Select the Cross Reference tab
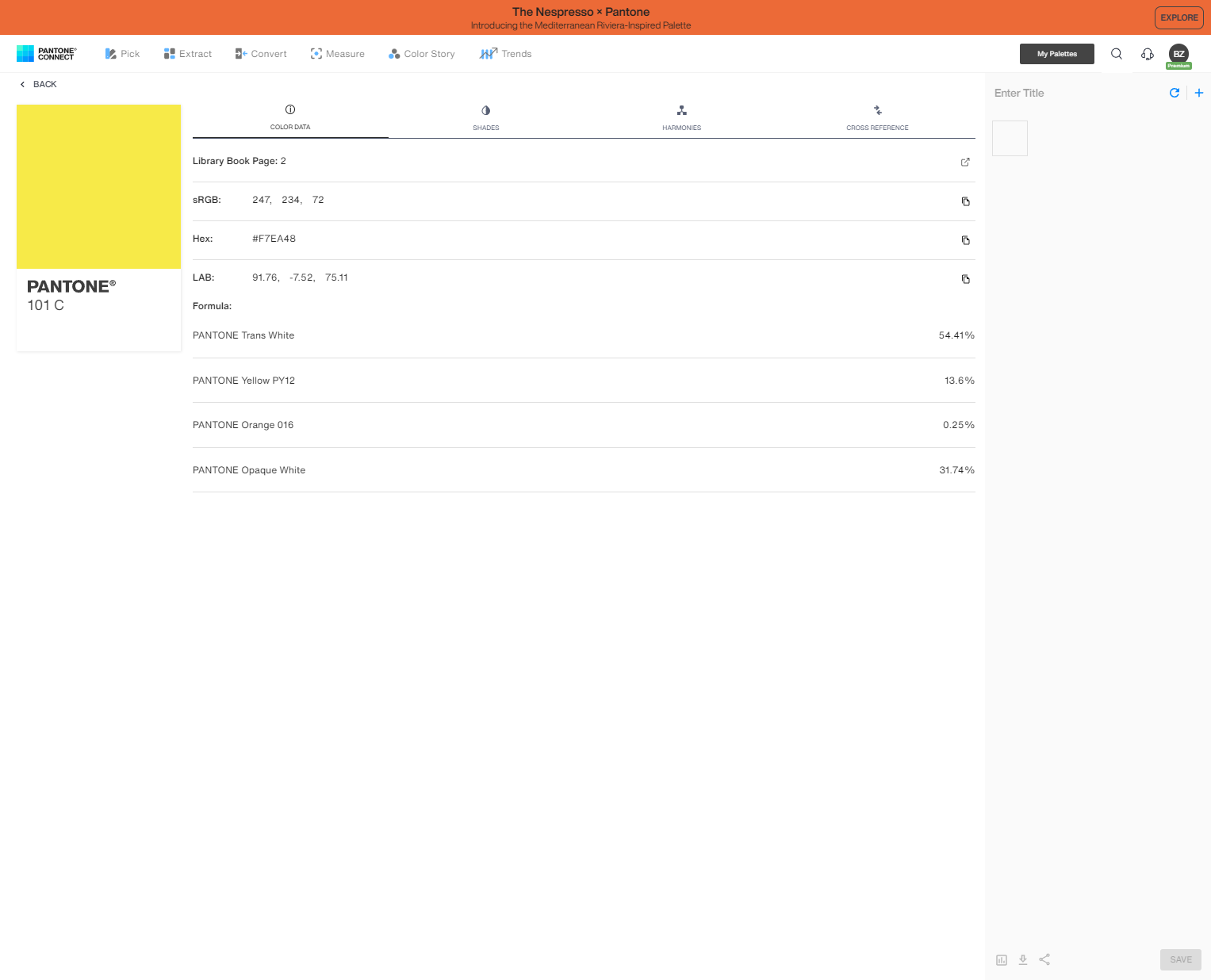 click(877, 118)
